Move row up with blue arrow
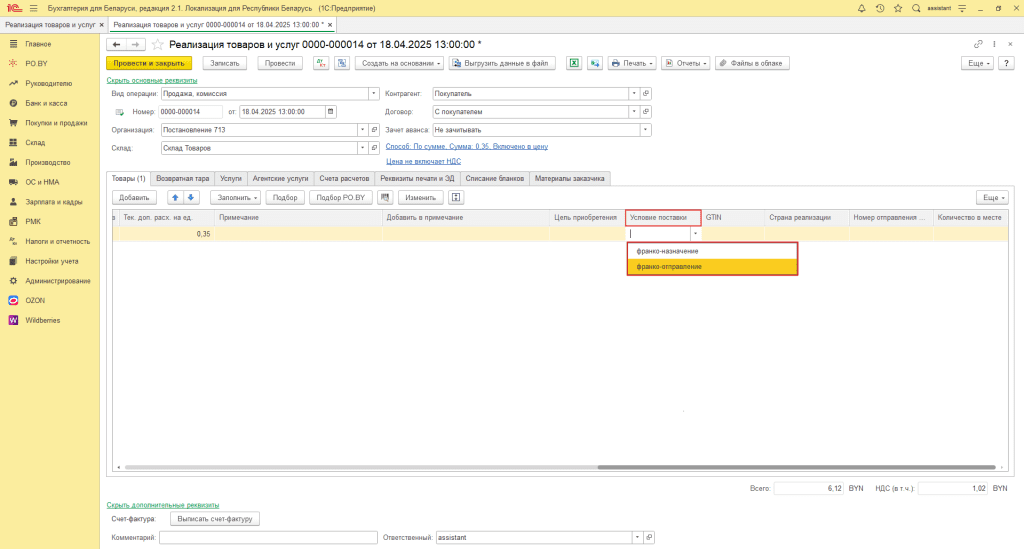 175,197
